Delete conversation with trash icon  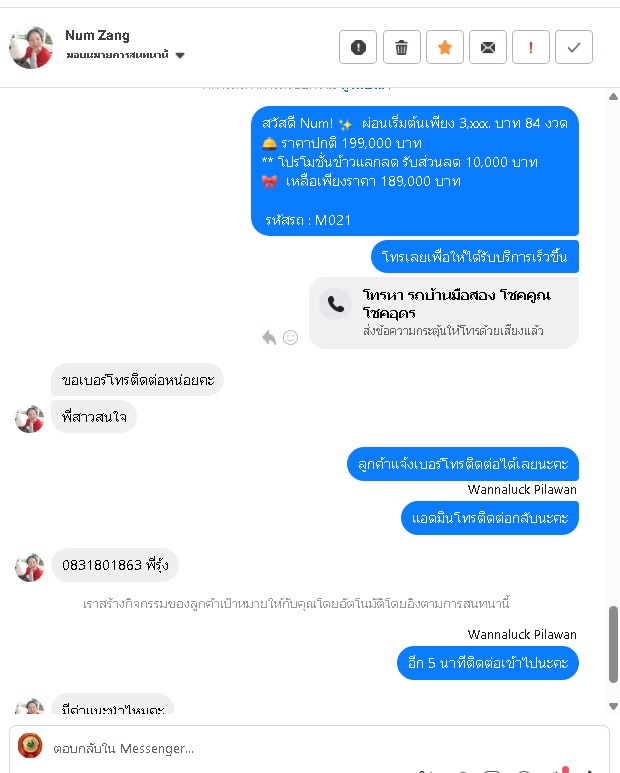click(401, 47)
